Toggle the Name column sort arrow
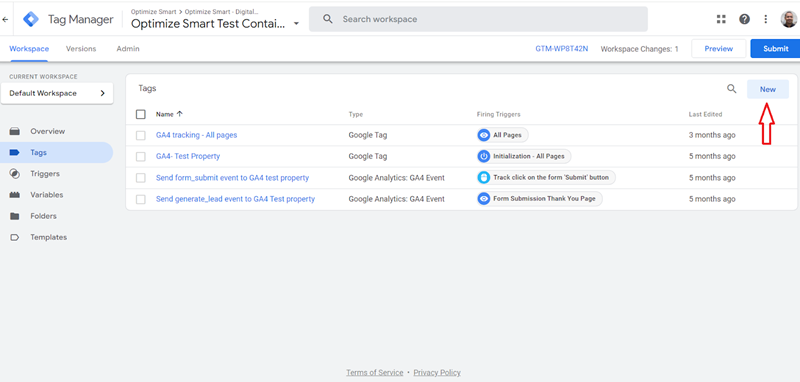Screen dimensions: 800x382 (x=179, y=114)
